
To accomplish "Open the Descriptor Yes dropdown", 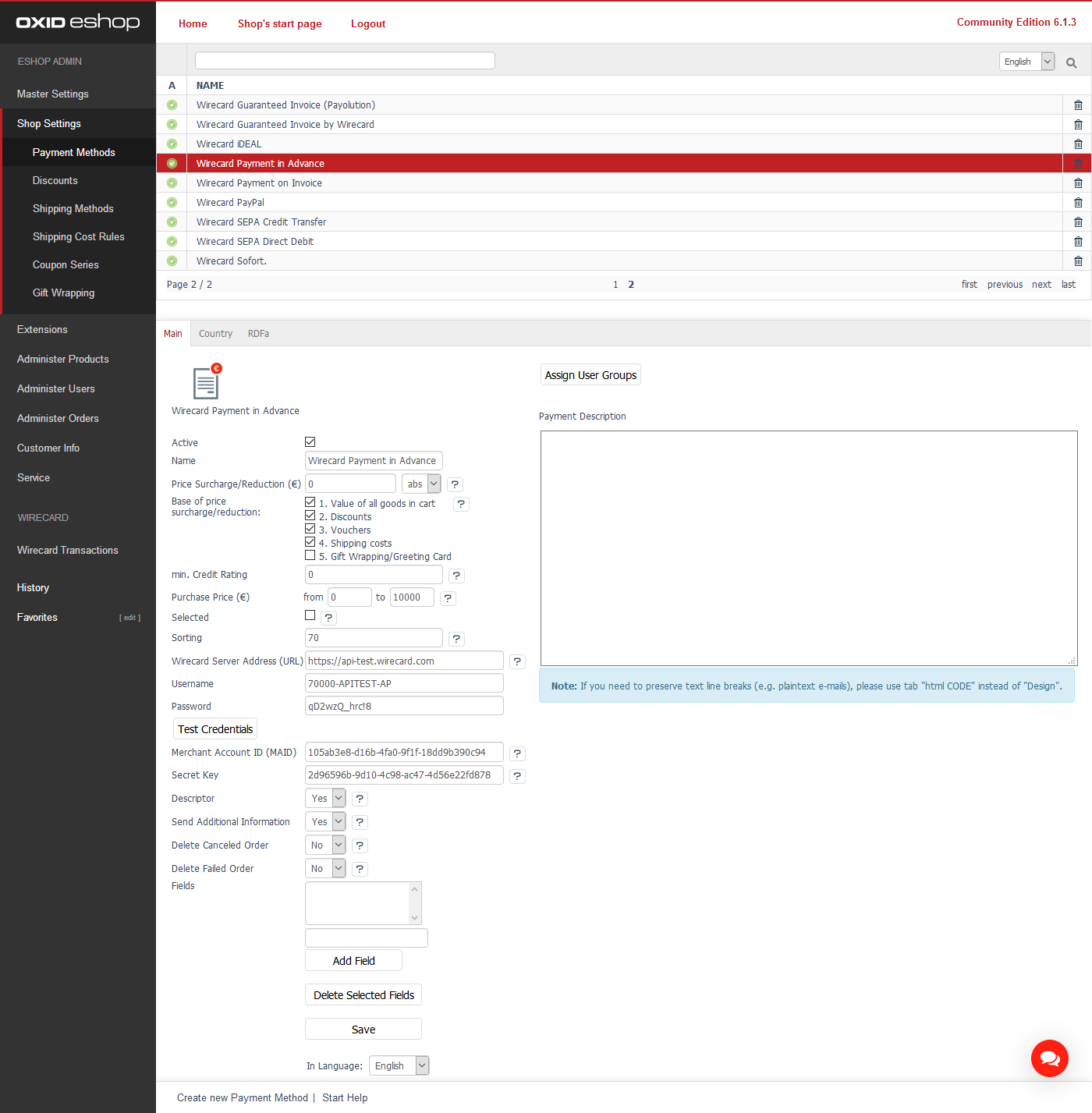I will [x=325, y=799].
